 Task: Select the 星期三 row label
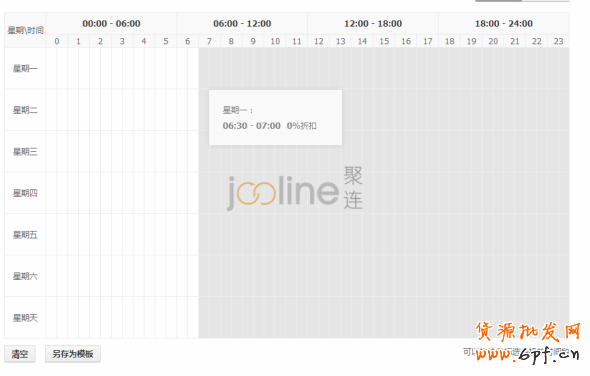point(25,152)
